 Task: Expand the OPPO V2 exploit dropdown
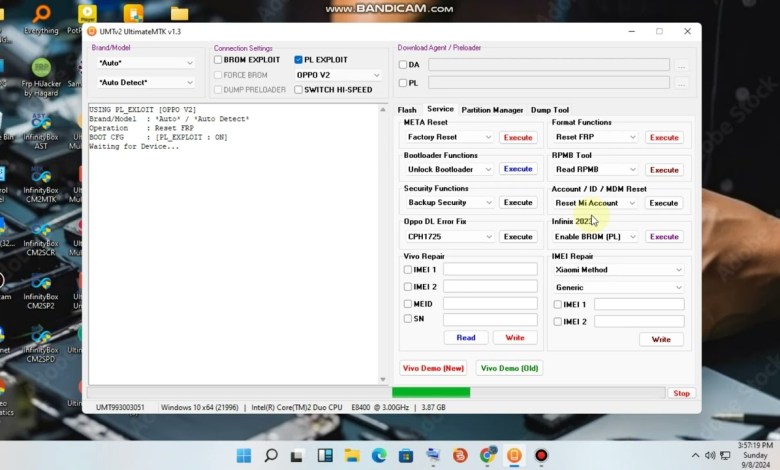click(338, 75)
